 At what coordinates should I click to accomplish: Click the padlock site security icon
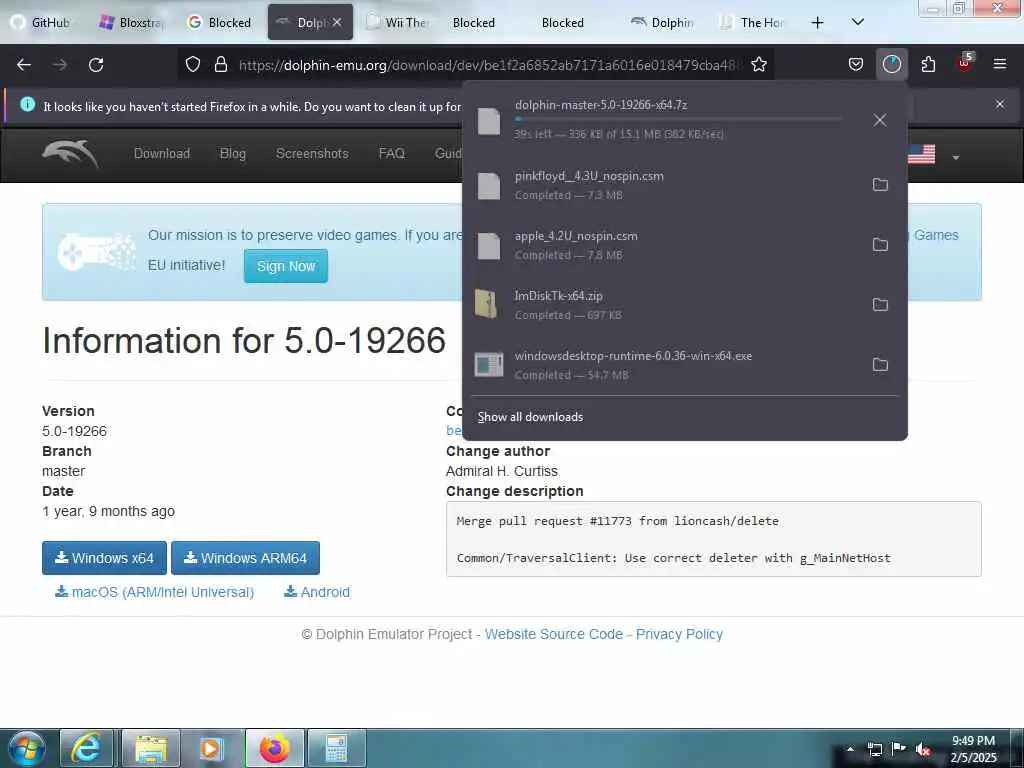coord(221,65)
